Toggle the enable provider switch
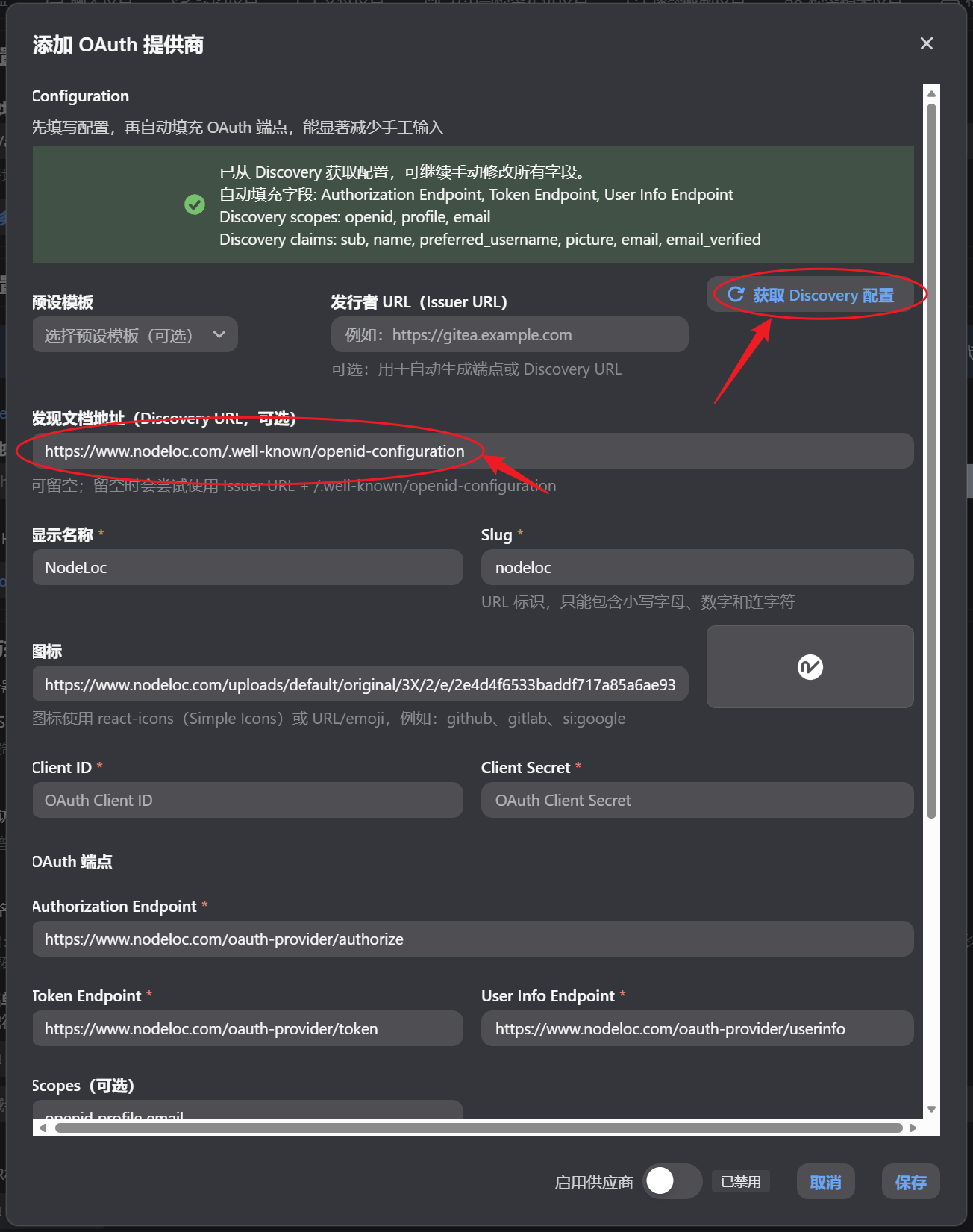This screenshot has width=973, height=1232. tap(672, 1181)
